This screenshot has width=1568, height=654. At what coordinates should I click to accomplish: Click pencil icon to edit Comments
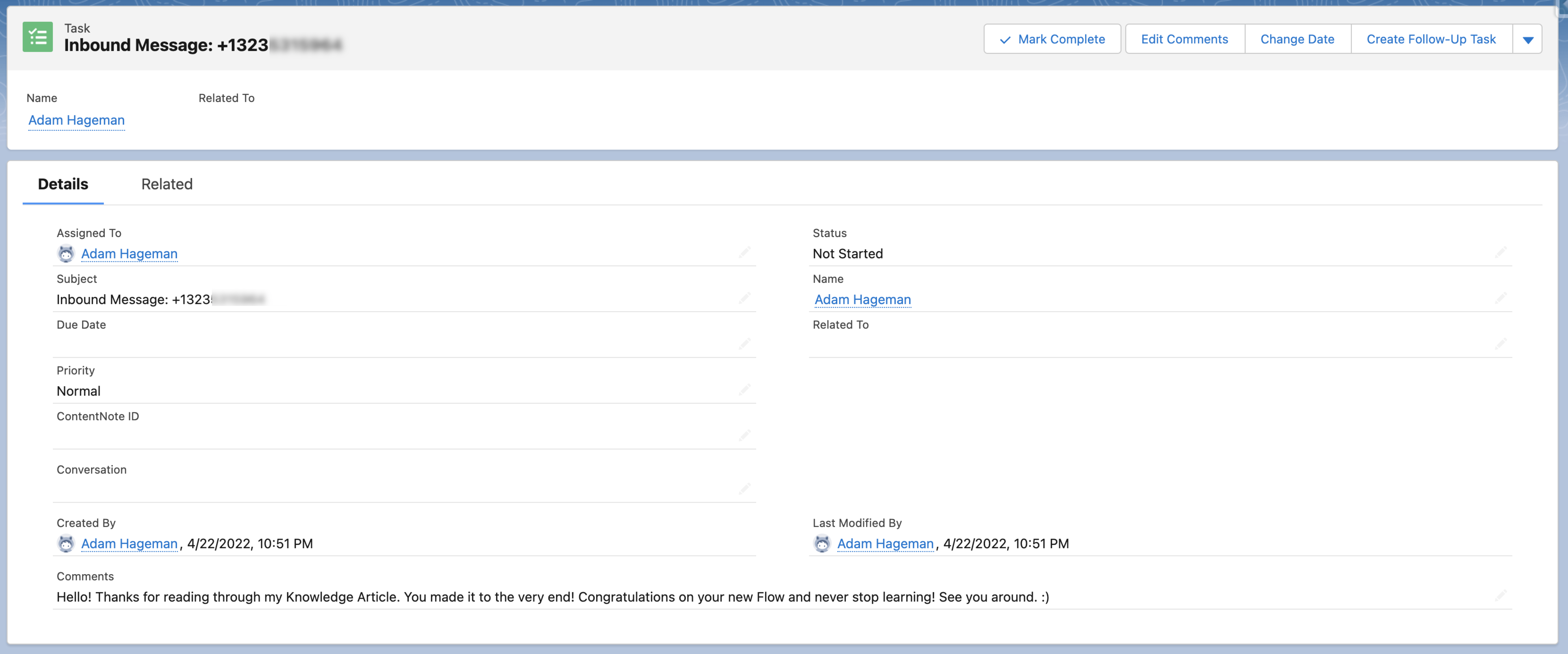coord(1501,595)
